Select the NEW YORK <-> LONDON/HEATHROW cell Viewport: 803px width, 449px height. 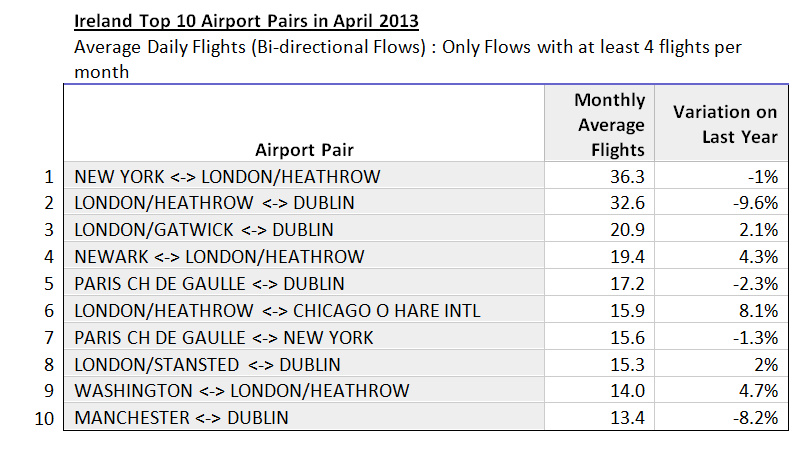304,176
